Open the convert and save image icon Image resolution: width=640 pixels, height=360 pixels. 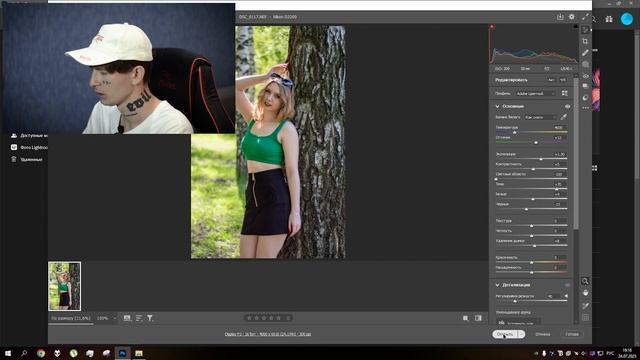pyautogui.click(x=560, y=17)
